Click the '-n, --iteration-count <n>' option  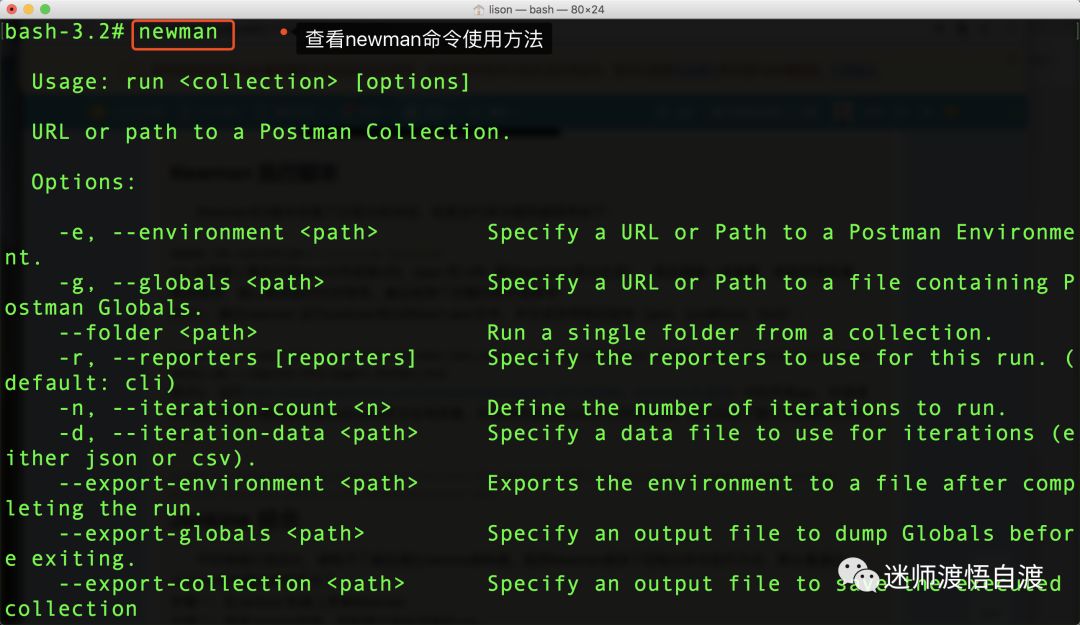(x=225, y=408)
